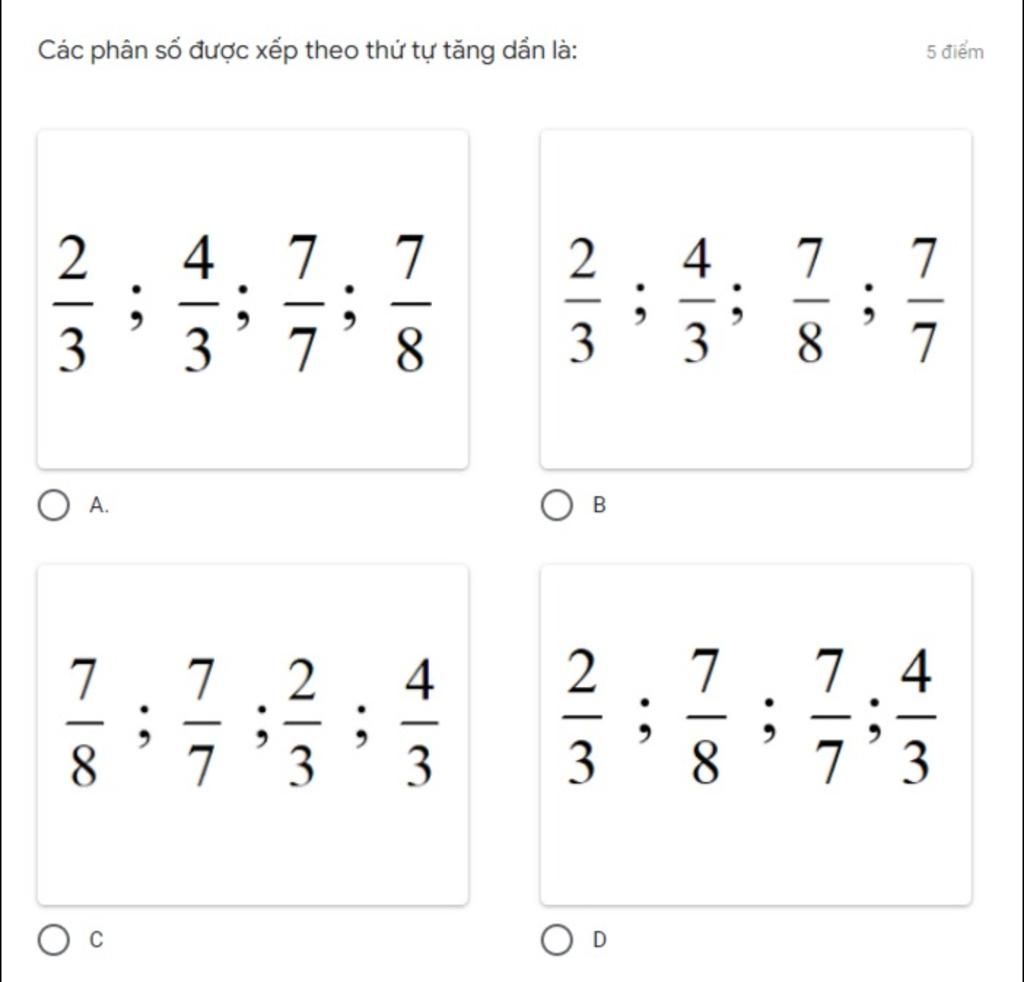This screenshot has height=982, width=1024.
Task: Click fraction 4/3 in option D's image
Action: pos(916,716)
